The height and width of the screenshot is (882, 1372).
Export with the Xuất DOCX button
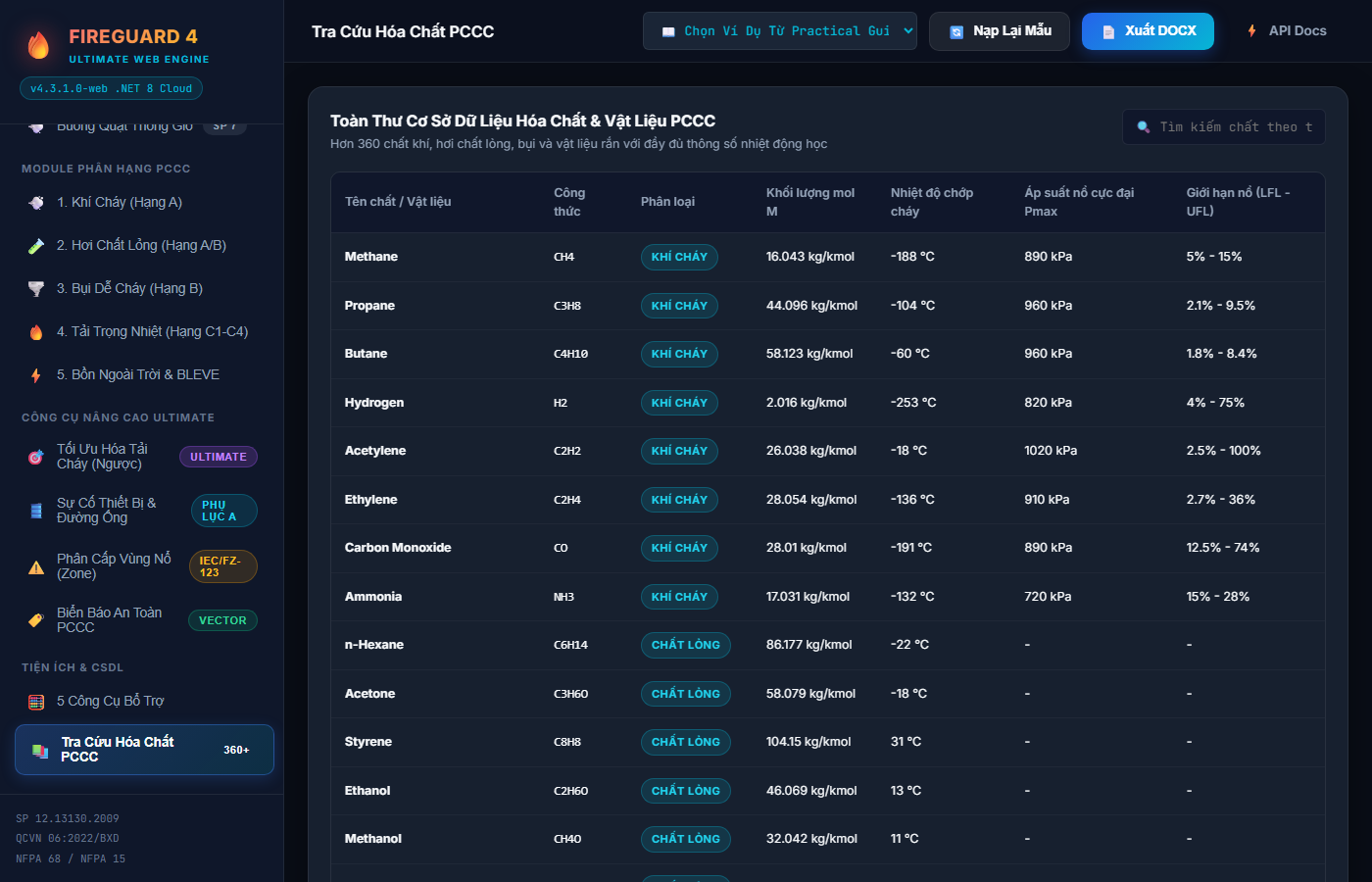pyautogui.click(x=1148, y=31)
